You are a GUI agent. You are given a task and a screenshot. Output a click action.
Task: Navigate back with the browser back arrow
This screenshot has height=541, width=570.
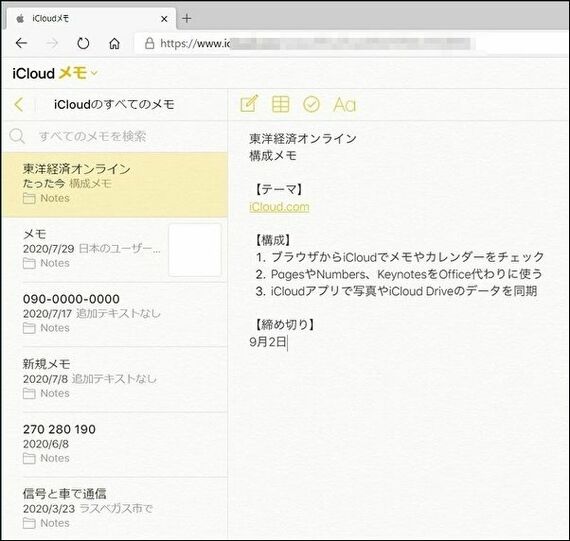point(21,43)
